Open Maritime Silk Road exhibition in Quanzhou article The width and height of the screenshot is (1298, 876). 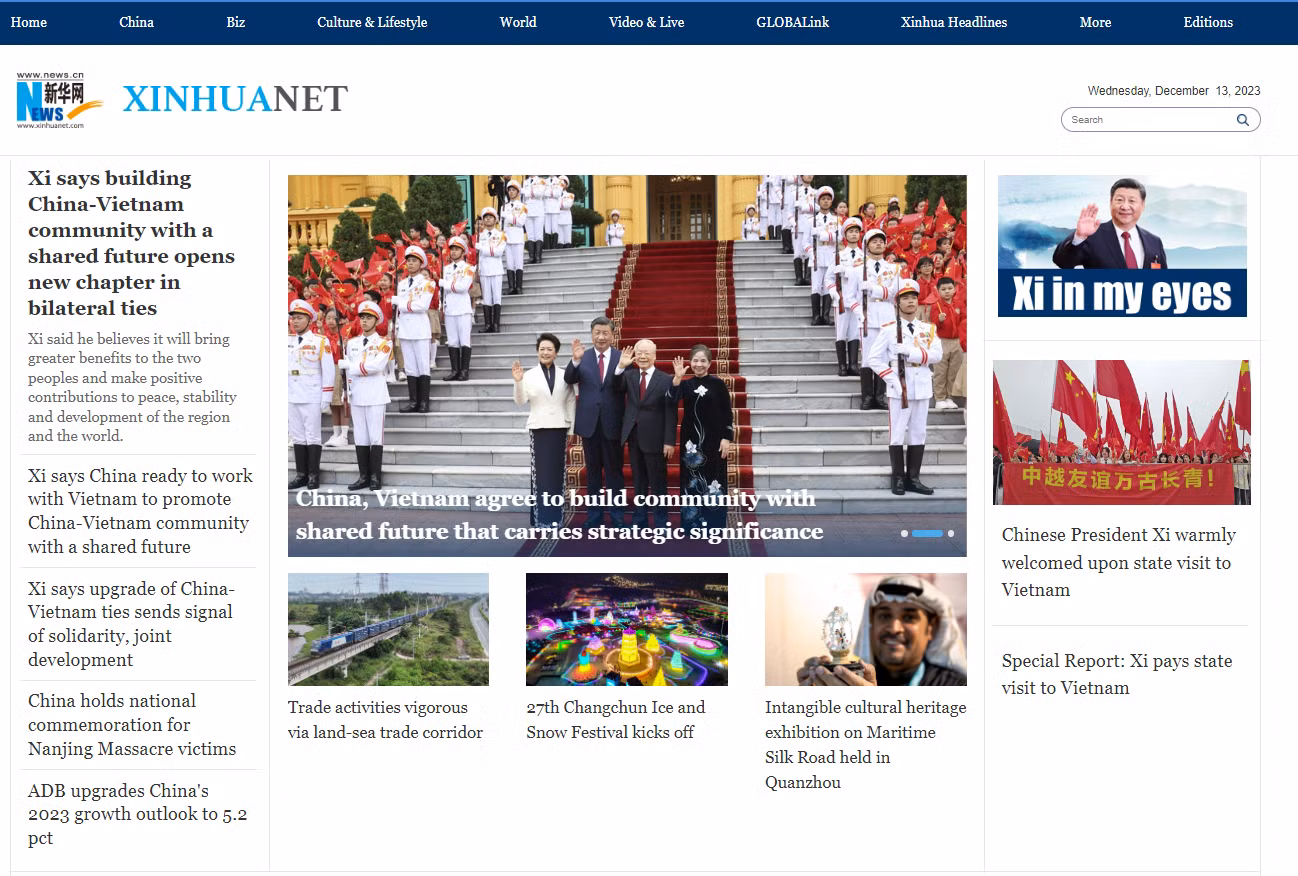click(866, 745)
